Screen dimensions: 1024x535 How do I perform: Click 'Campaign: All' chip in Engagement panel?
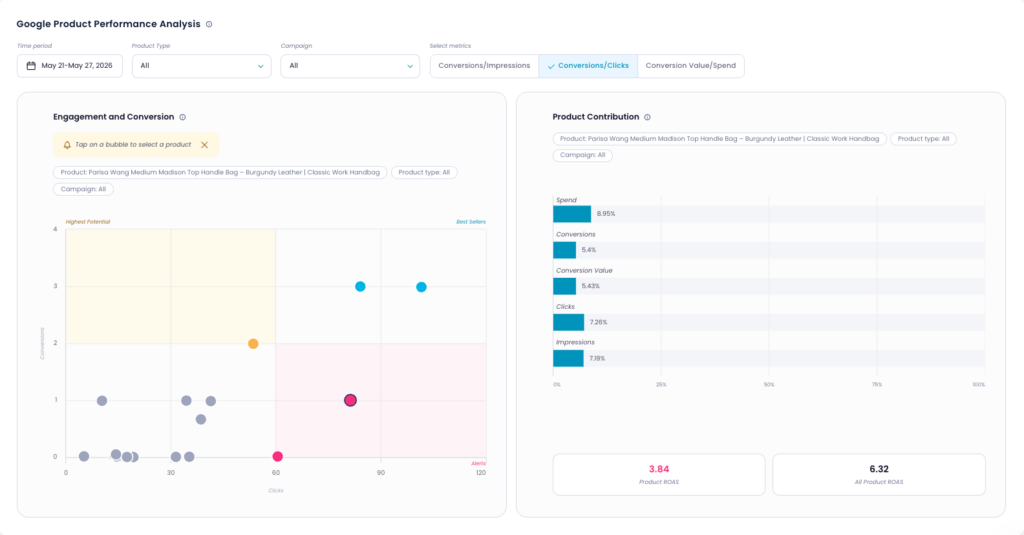[84, 189]
